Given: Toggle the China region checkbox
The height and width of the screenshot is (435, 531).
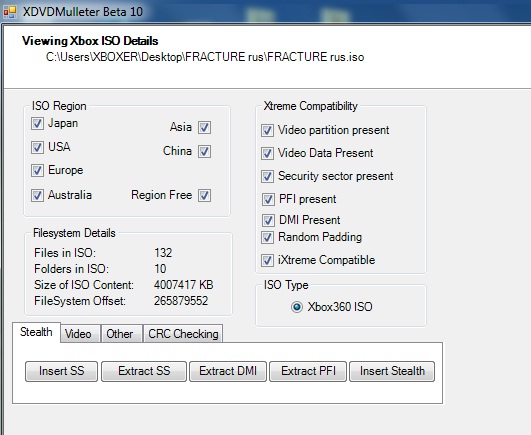Looking at the screenshot, I should [x=204, y=151].
